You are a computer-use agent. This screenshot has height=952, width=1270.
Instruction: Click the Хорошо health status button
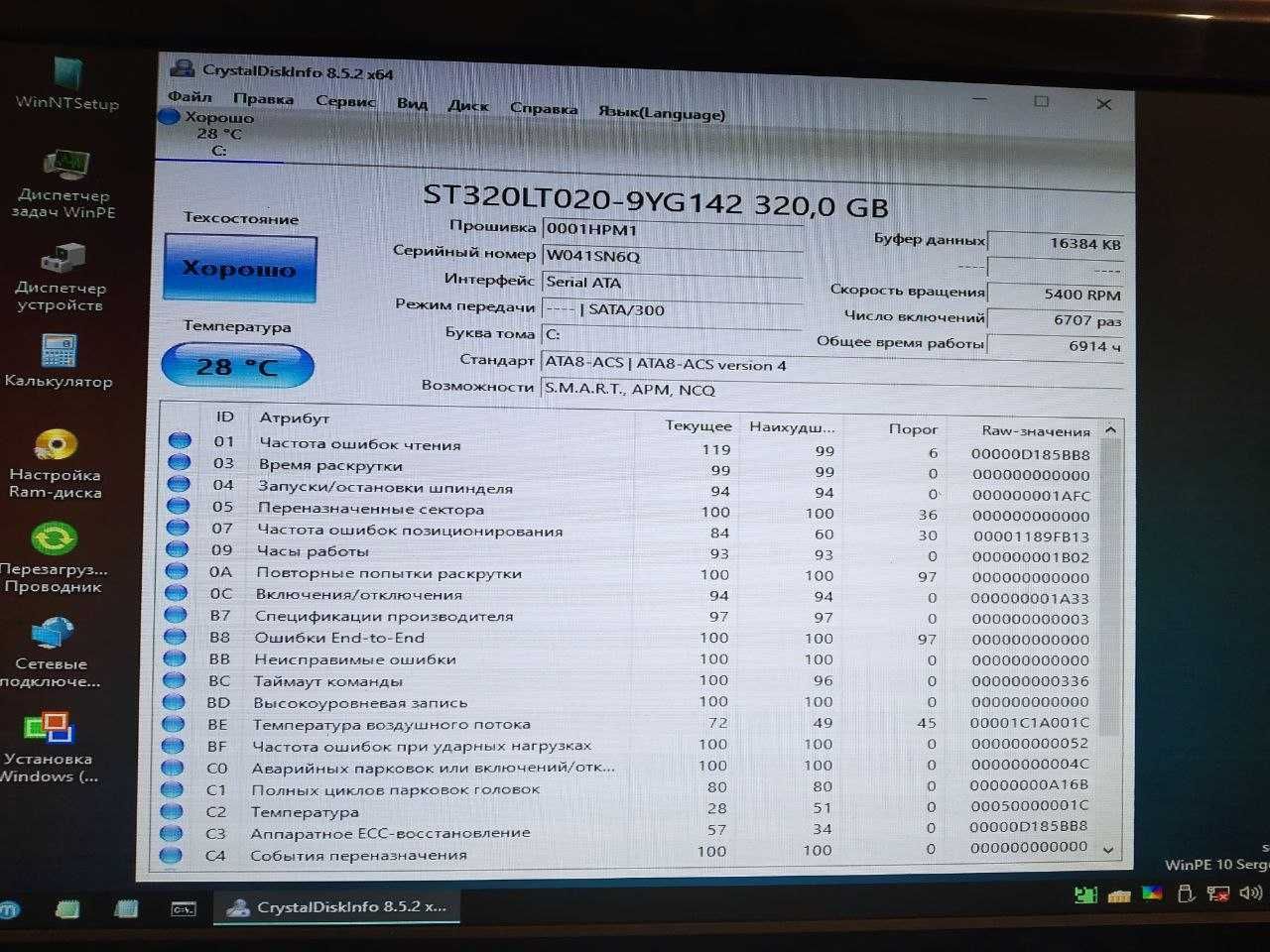coord(239,268)
